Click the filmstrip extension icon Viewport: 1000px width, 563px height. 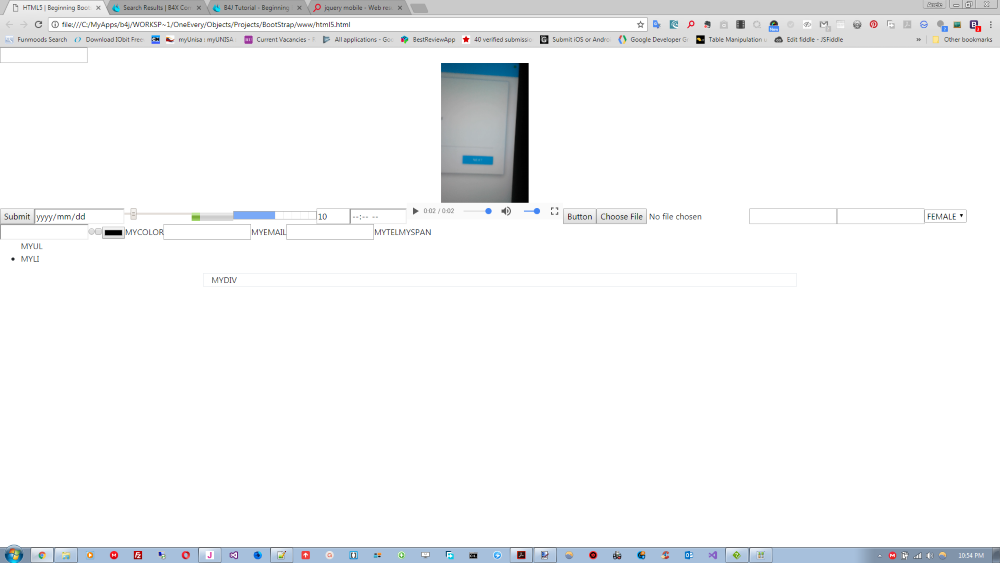pyautogui.click(x=740, y=24)
